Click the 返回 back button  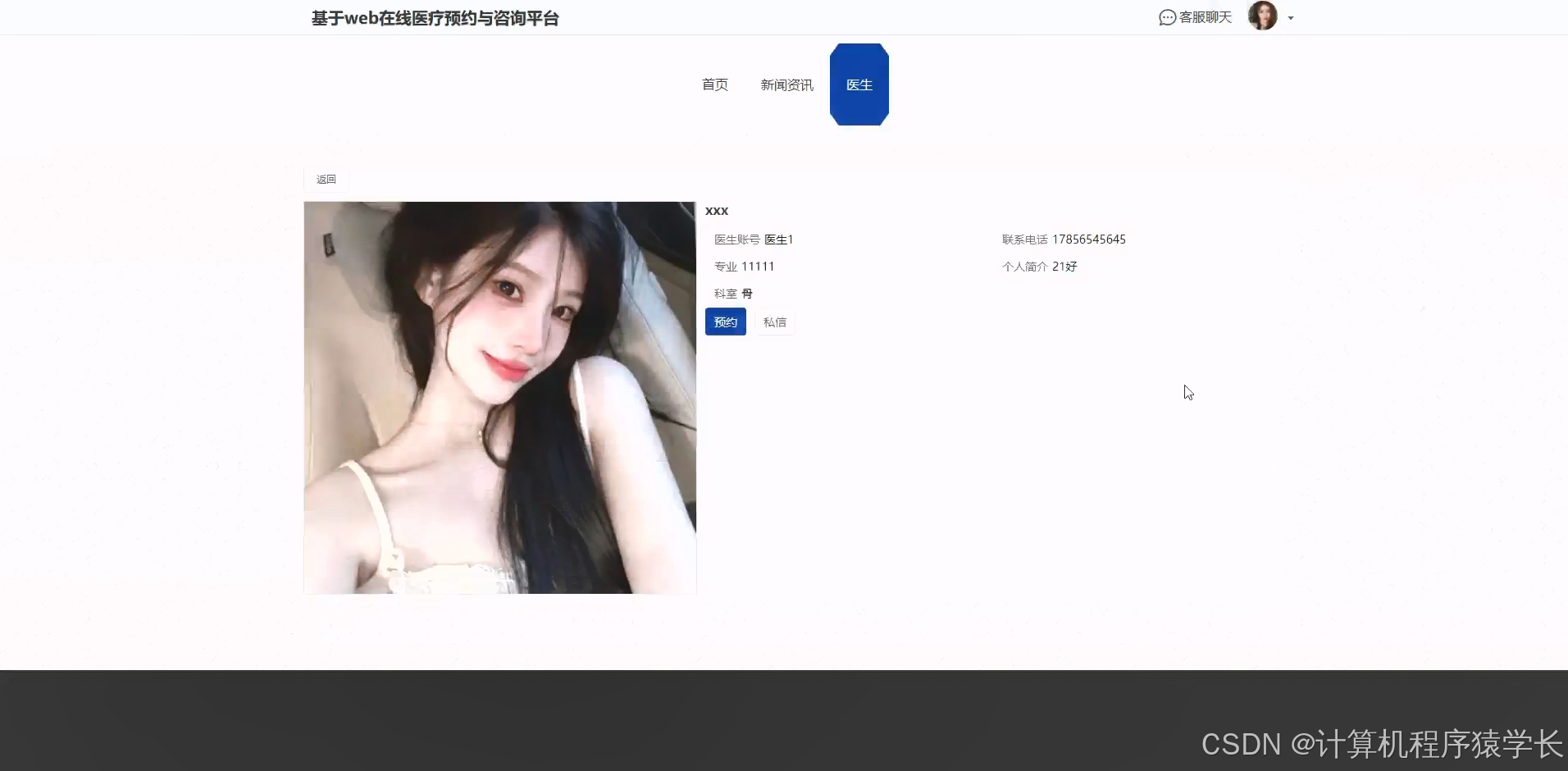[x=326, y=179]
